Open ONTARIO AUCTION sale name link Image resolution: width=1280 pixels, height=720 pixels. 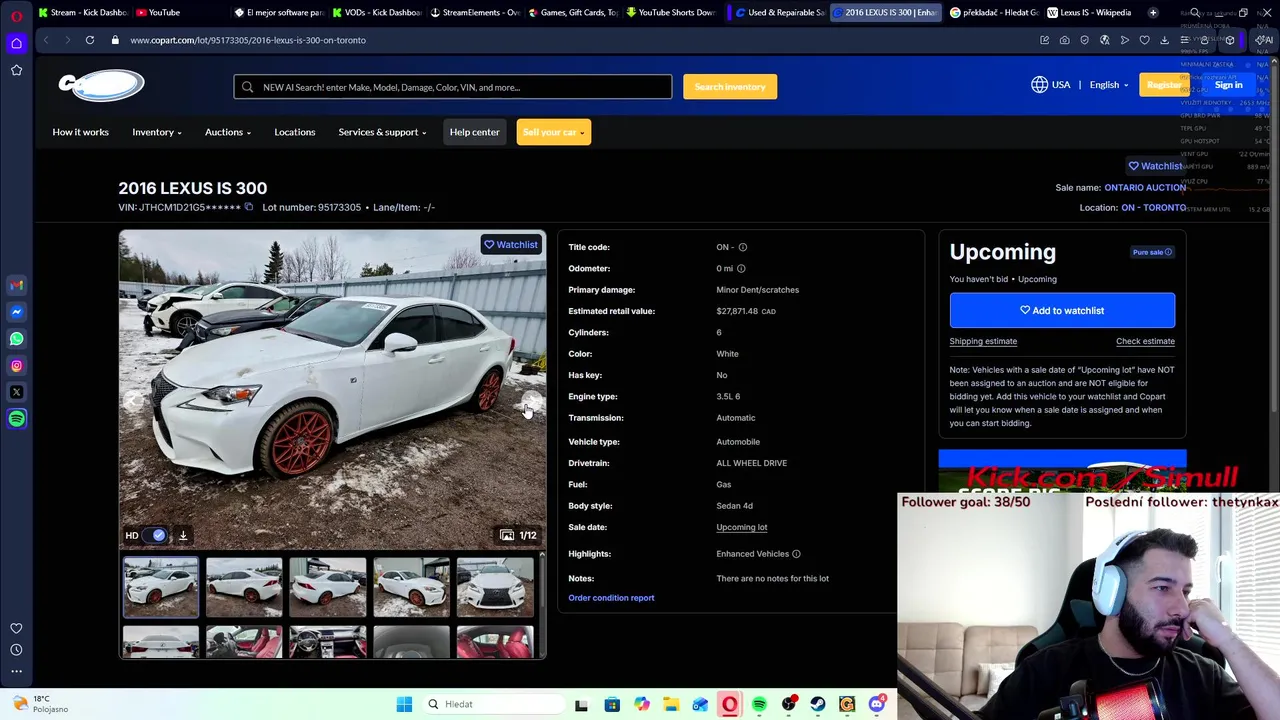[1145, 187]
